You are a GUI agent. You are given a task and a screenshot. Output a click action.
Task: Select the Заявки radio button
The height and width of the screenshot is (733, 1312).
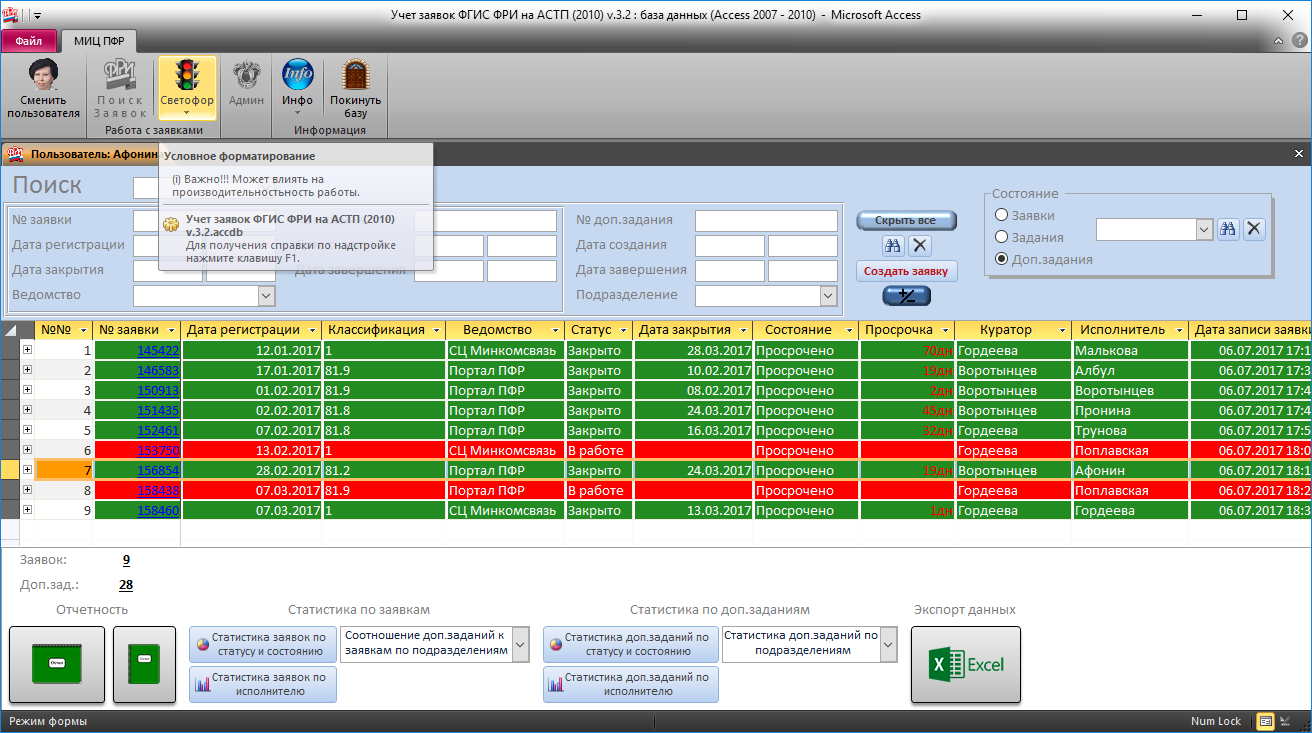coord(1001,215)
